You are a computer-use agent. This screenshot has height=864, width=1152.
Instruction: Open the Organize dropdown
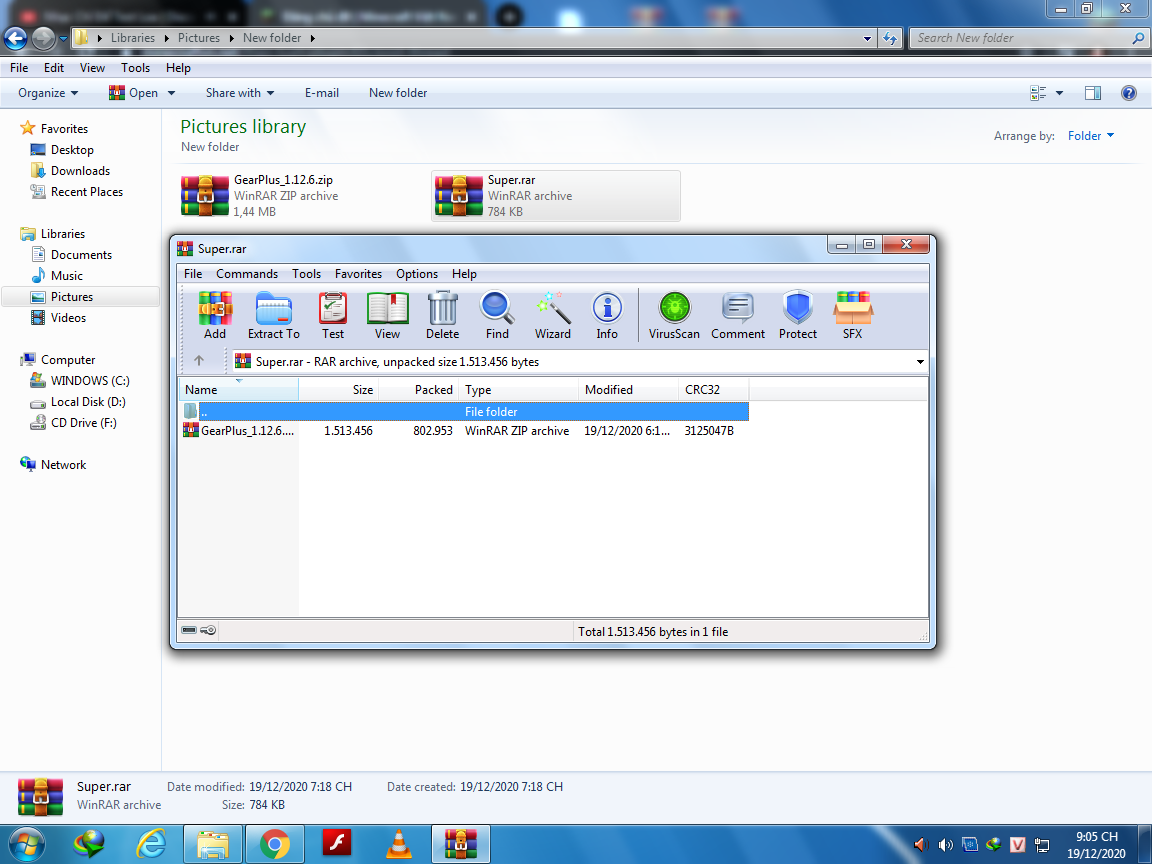pos(48,93)
